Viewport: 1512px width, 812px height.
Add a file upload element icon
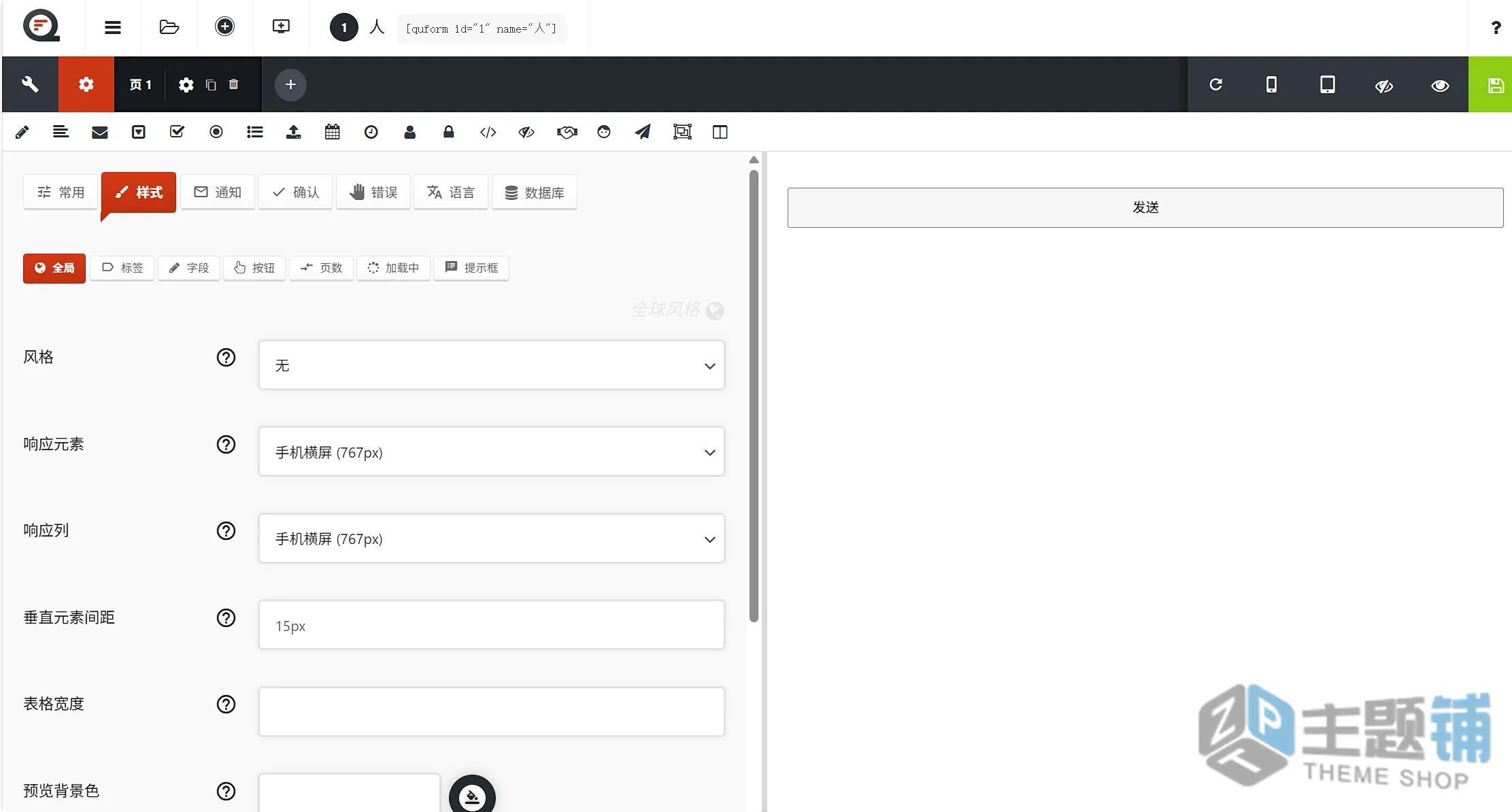tap(294, 132)
